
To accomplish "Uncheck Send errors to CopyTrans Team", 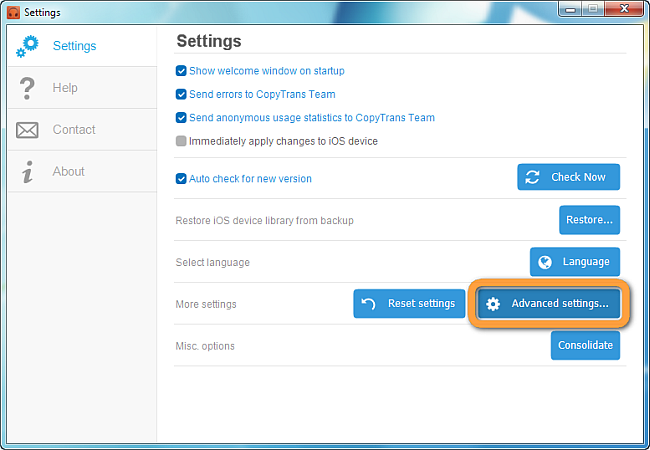I will pos(181,94).
